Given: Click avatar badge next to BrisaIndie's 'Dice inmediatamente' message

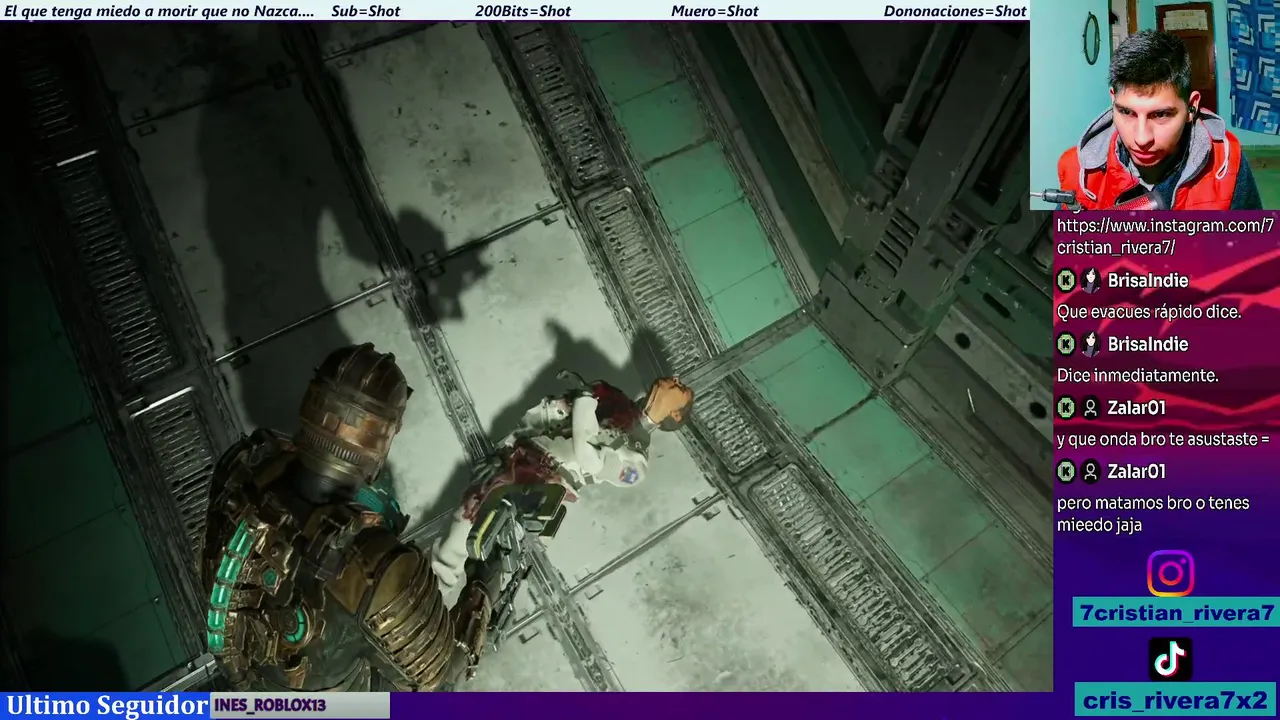Looking at the screenshot, I should click(1091, 344).
